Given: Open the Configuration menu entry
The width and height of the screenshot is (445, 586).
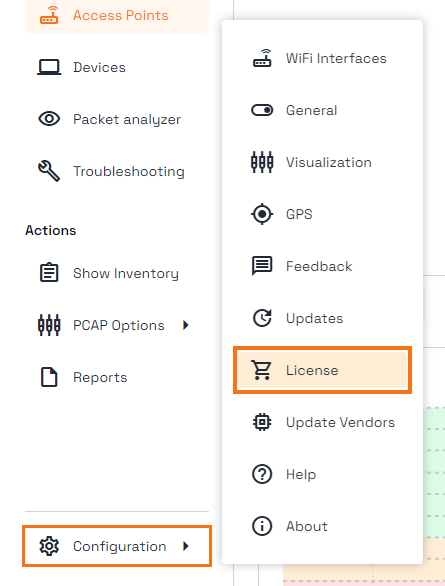Looking at the screenshot, I should click(117, 546).
